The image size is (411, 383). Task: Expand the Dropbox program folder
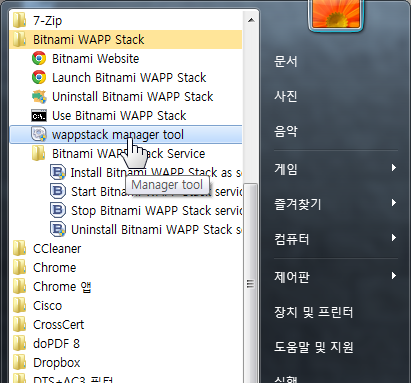pyautogui.click(x=126, y=363)
